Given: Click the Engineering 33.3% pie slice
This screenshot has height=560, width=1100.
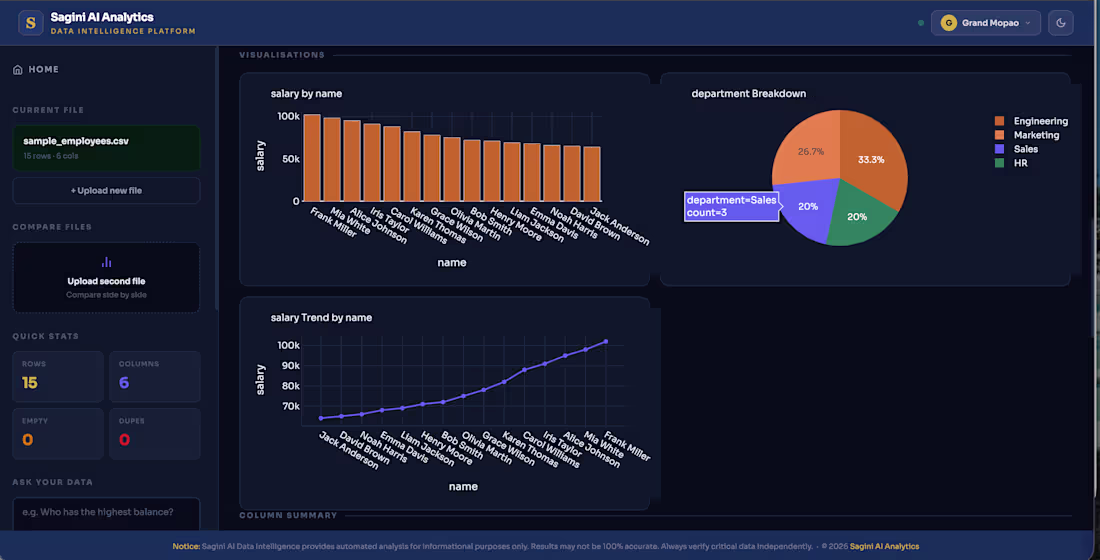Looking at the screenshot, I should tap(873, 158).
